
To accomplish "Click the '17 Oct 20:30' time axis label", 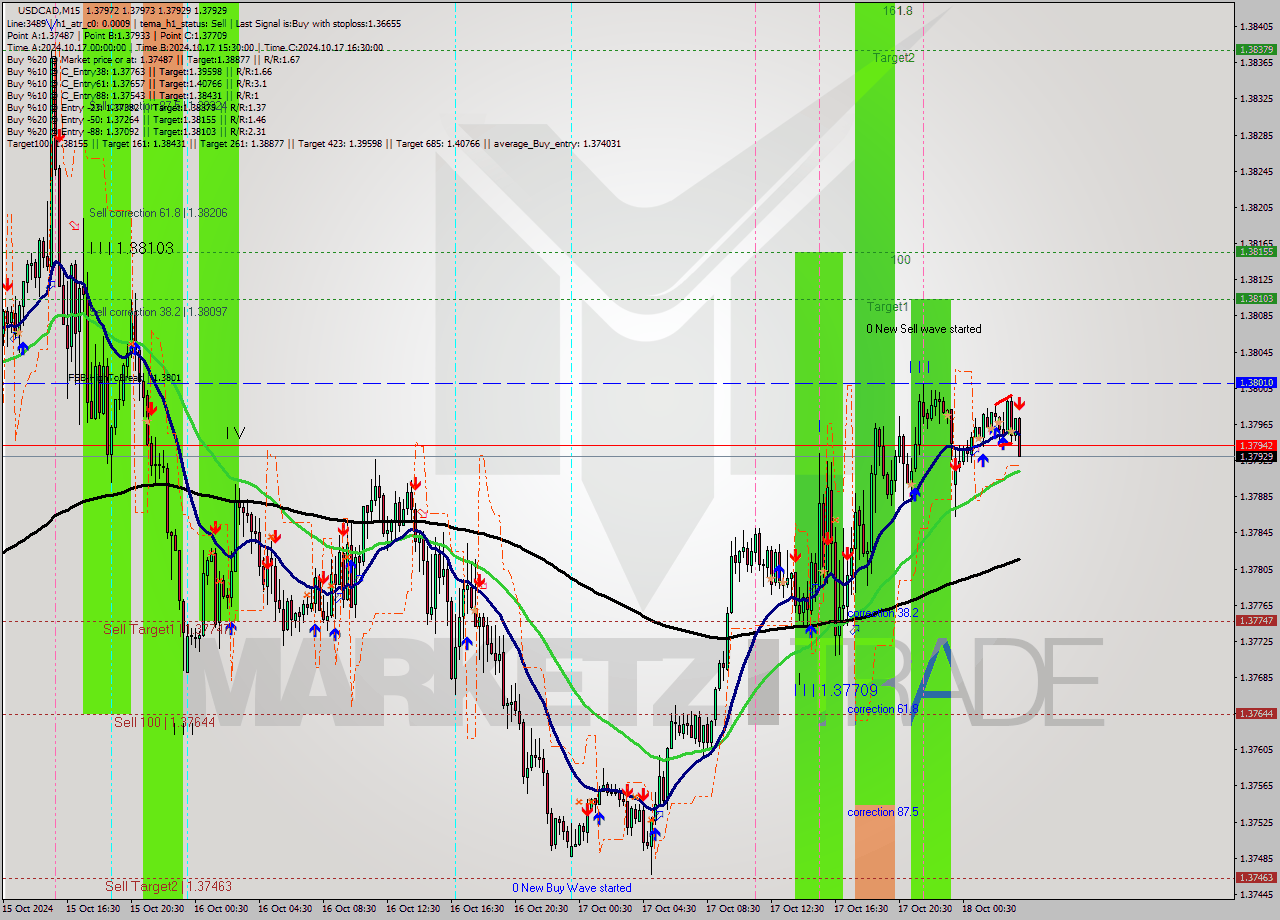I will pyautogui.click(x=924, y=909).
